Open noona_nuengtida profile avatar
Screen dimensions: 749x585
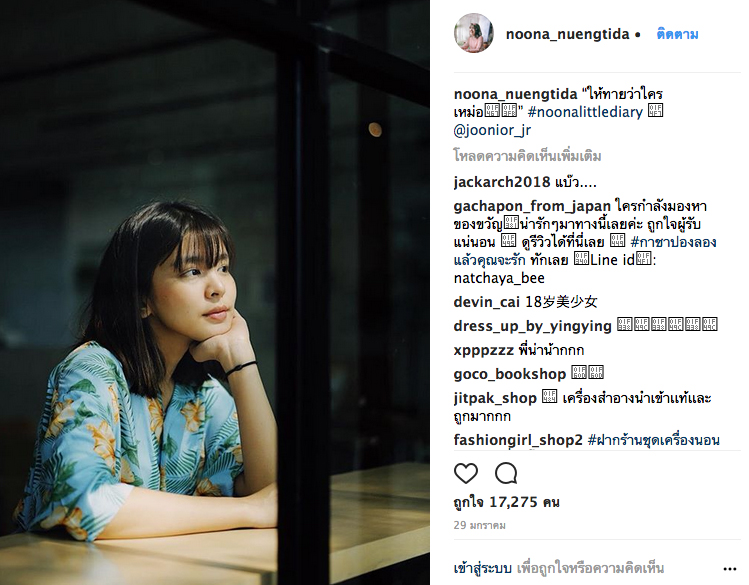[x=474, y=33]
